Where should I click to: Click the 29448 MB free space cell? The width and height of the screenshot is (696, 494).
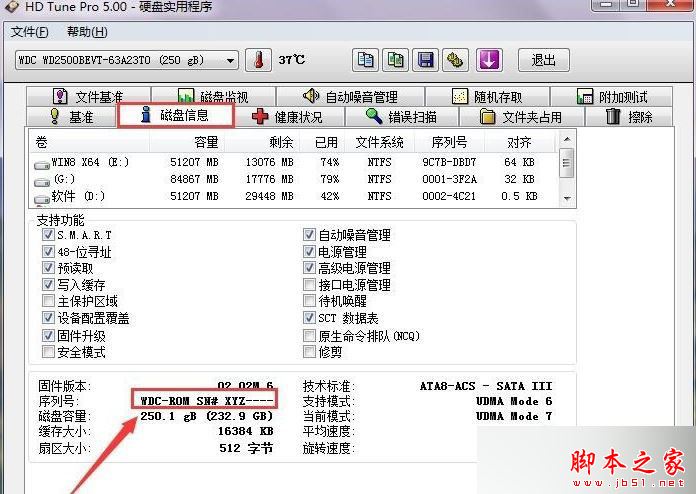click(x=269, y=196)
